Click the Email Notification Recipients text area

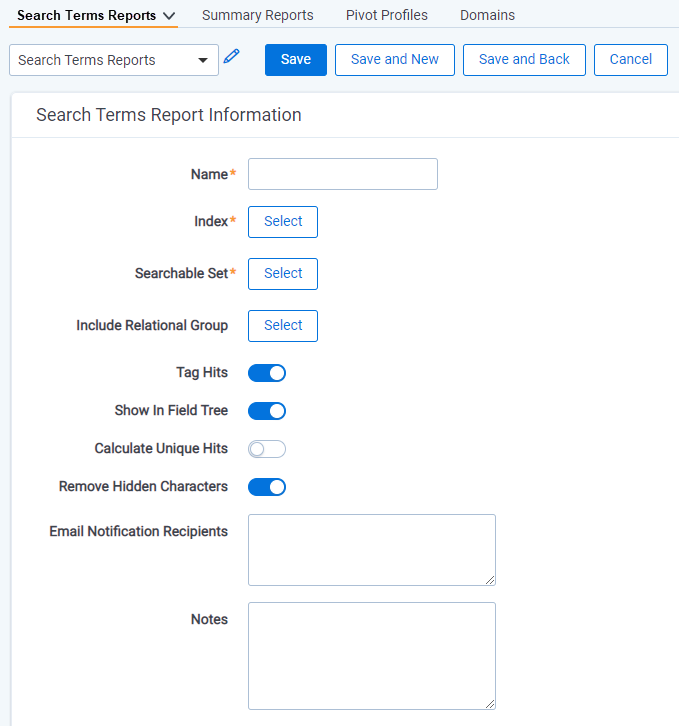click(x=372, y=550)
